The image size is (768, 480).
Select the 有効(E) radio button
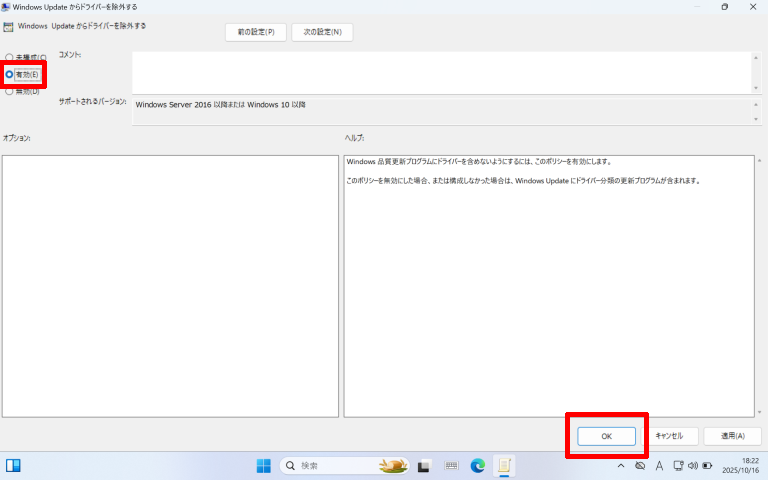pyautogui.click(x=10, y=74)
